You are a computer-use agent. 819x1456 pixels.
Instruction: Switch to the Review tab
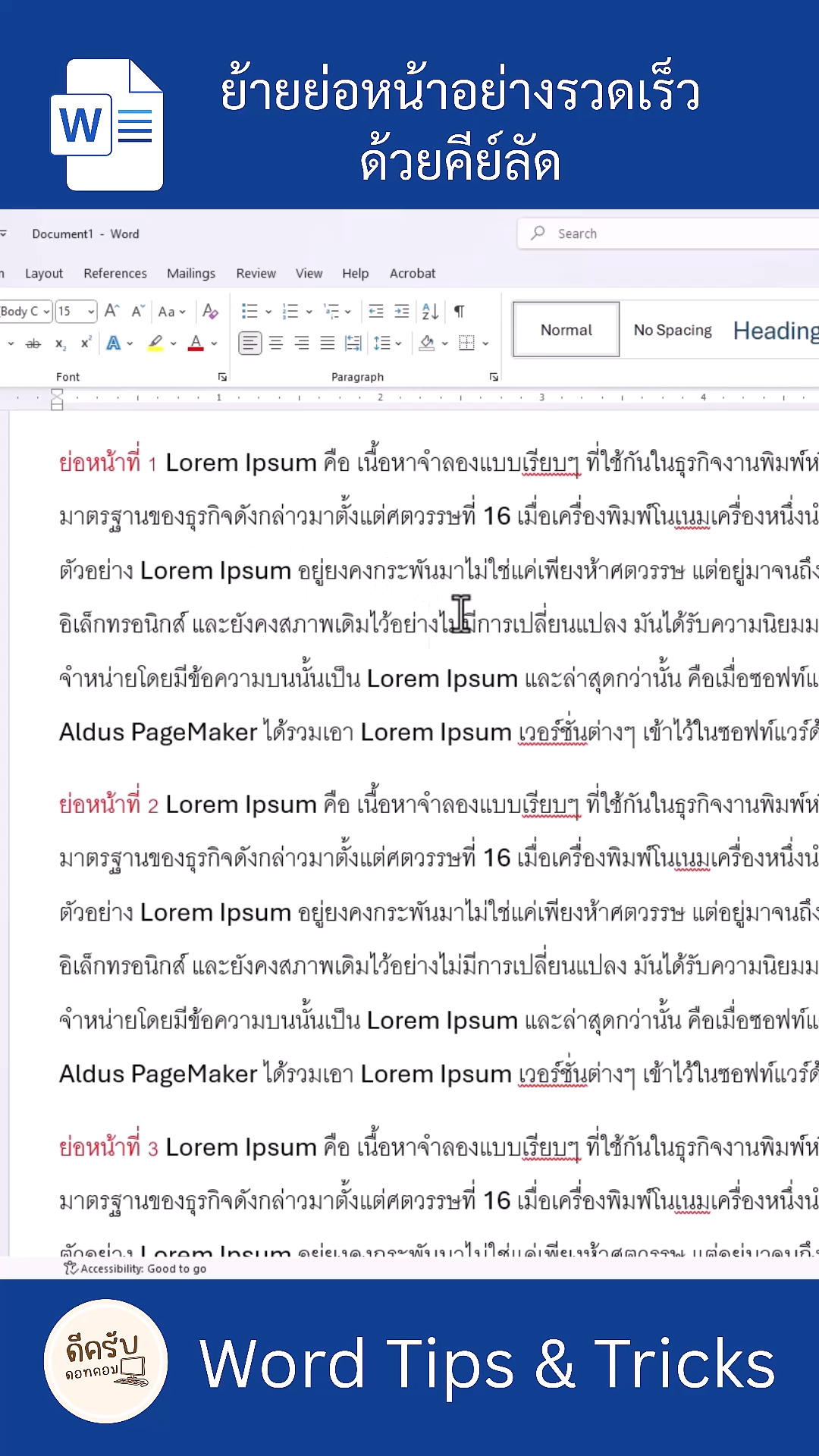click(x=256, y=274)
